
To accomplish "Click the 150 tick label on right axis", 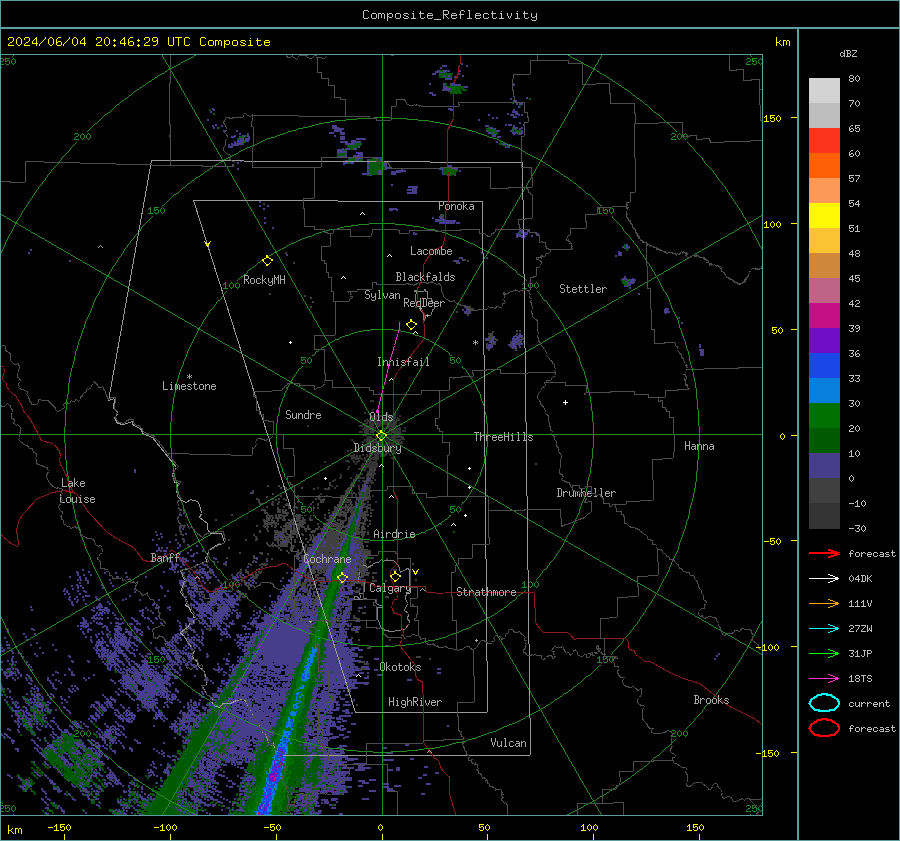I will (772, 118).
